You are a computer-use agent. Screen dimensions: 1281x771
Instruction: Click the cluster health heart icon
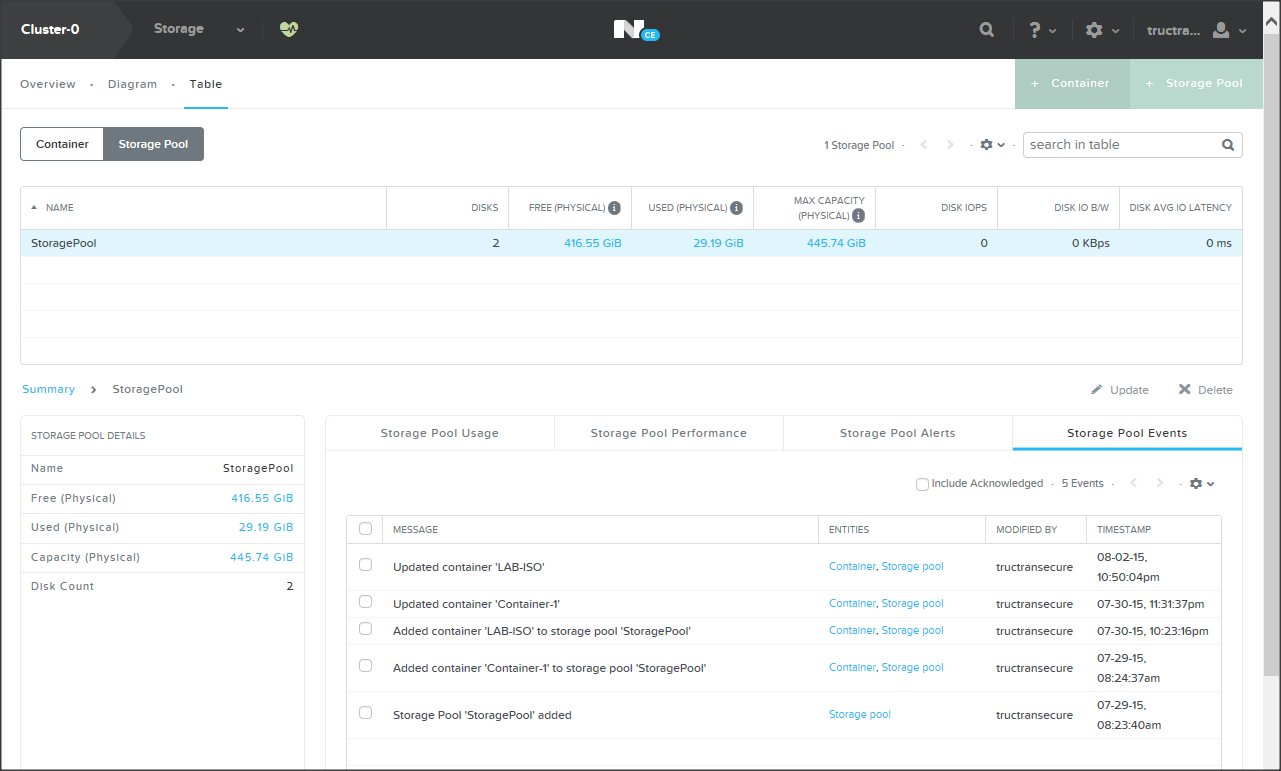coord(289,29)
